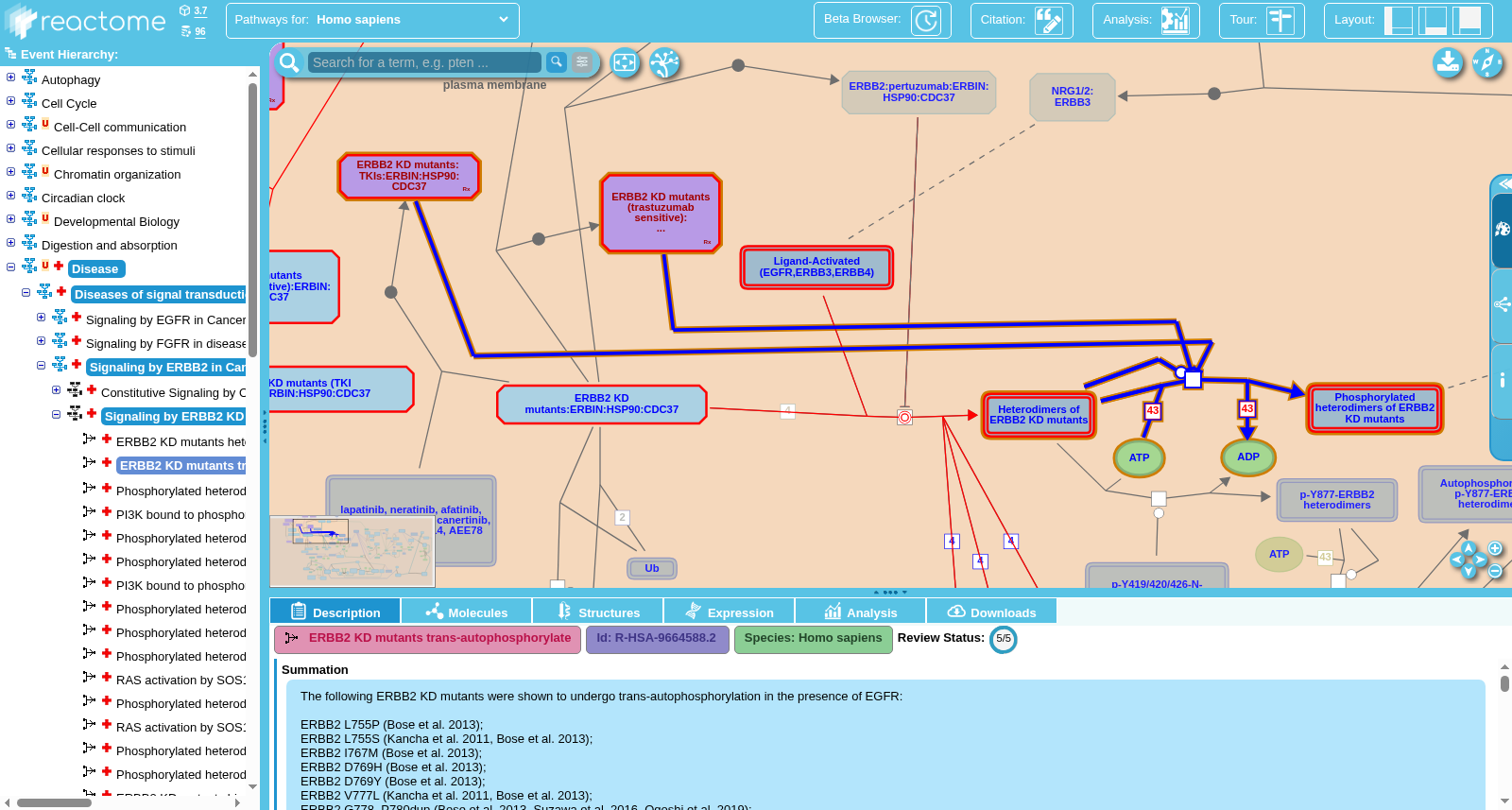Expand Signaling by EGFR in Cancer node

click(41, 318)
